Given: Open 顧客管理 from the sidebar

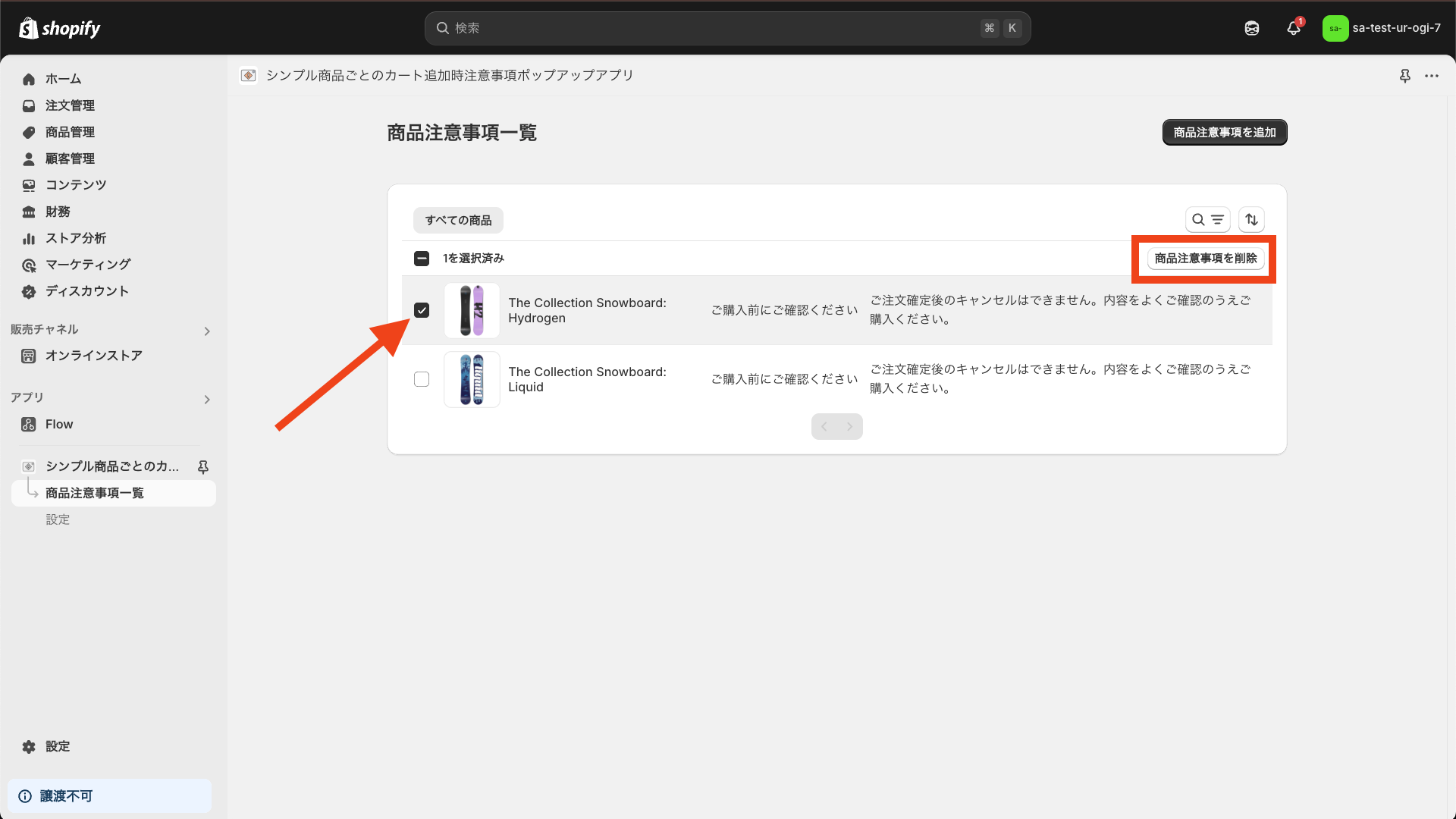Looking at the screenshot, I should [x=71, y=158].
